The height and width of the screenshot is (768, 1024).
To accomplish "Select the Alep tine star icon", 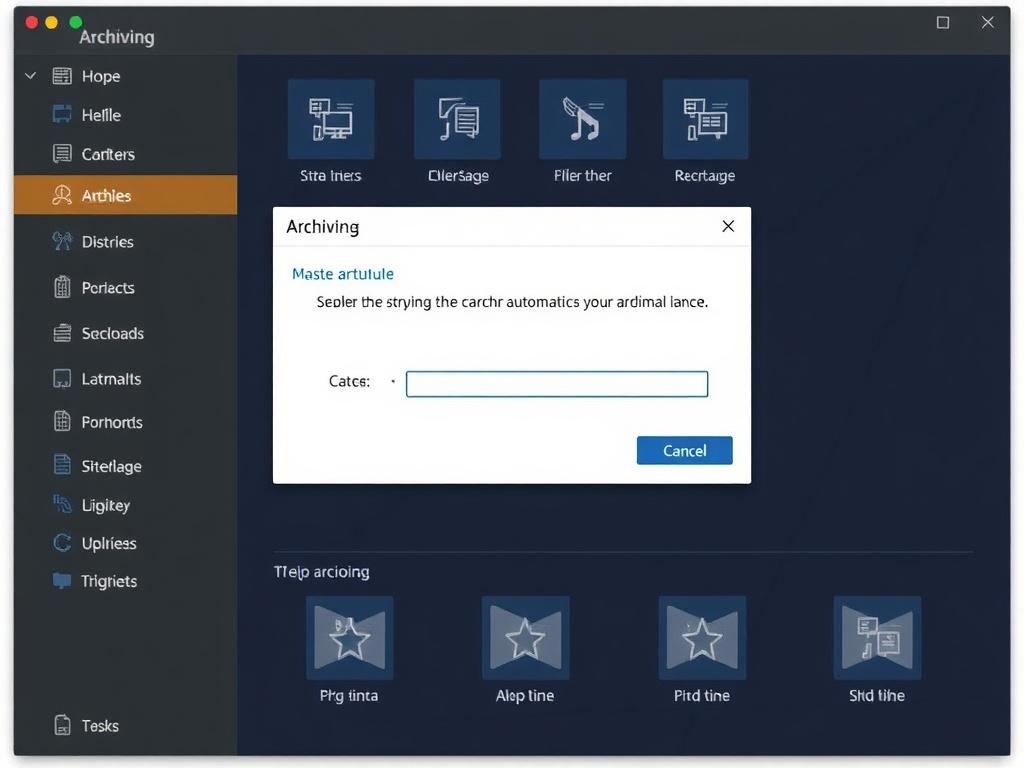I will point(525,638).
